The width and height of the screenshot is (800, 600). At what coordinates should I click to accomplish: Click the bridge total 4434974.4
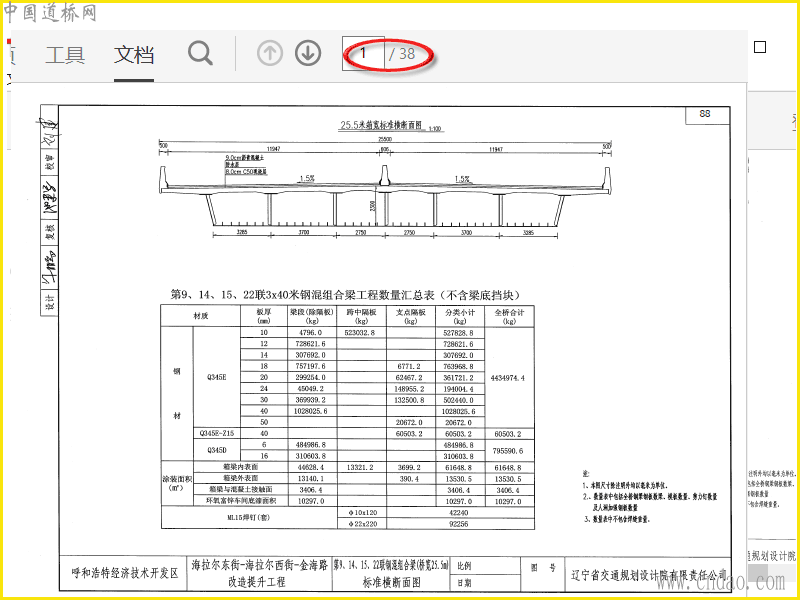click(x=508, y=378)
